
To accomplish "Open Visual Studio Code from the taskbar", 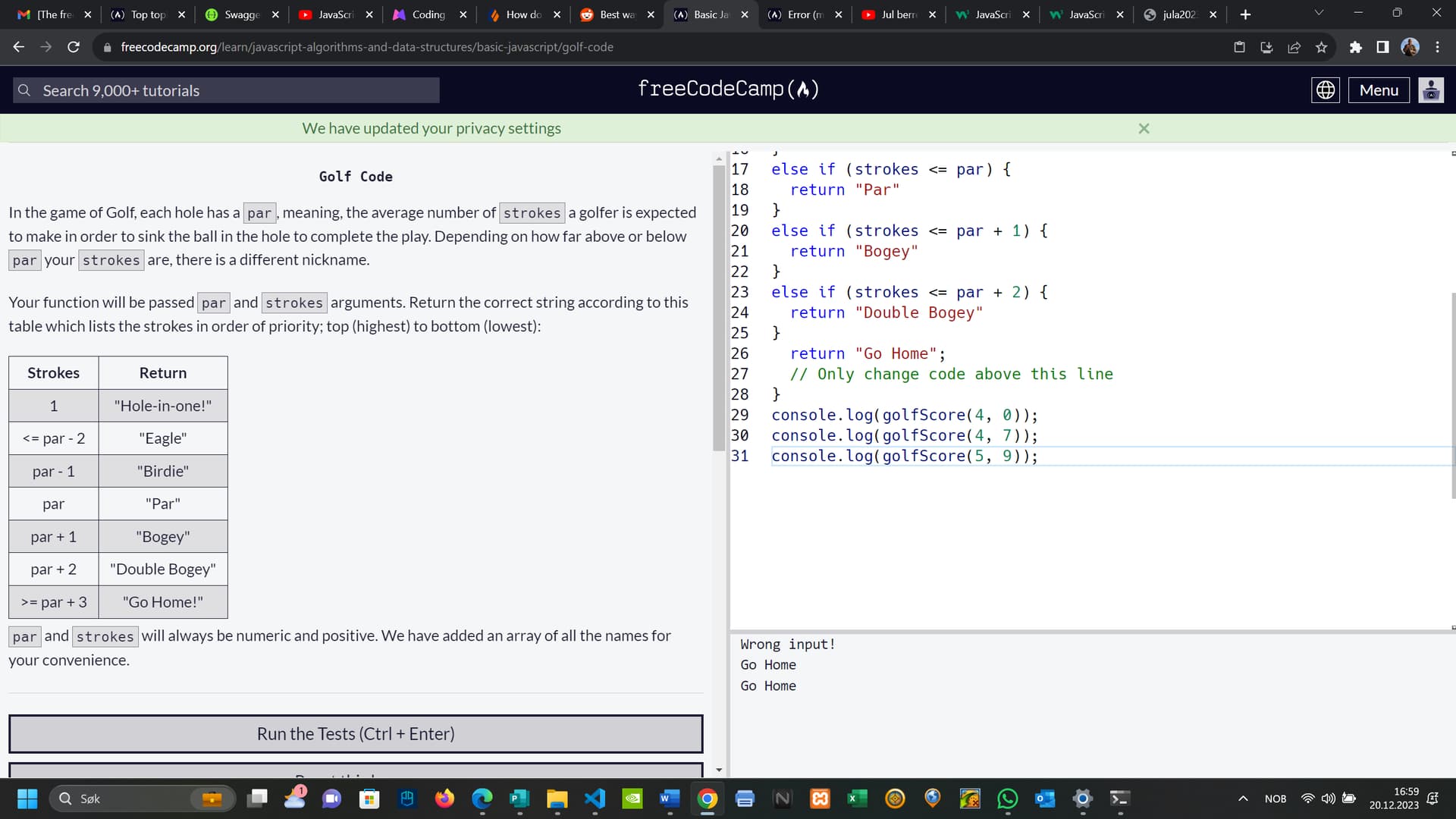I will 595,798.
